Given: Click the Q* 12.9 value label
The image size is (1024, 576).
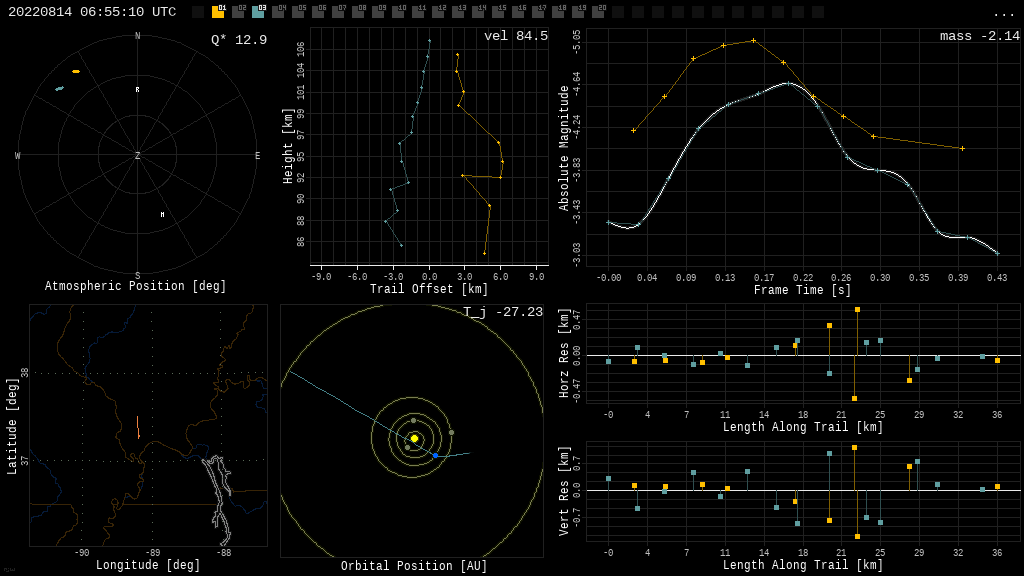Looking at the screenshot, I should pos(239,40).
